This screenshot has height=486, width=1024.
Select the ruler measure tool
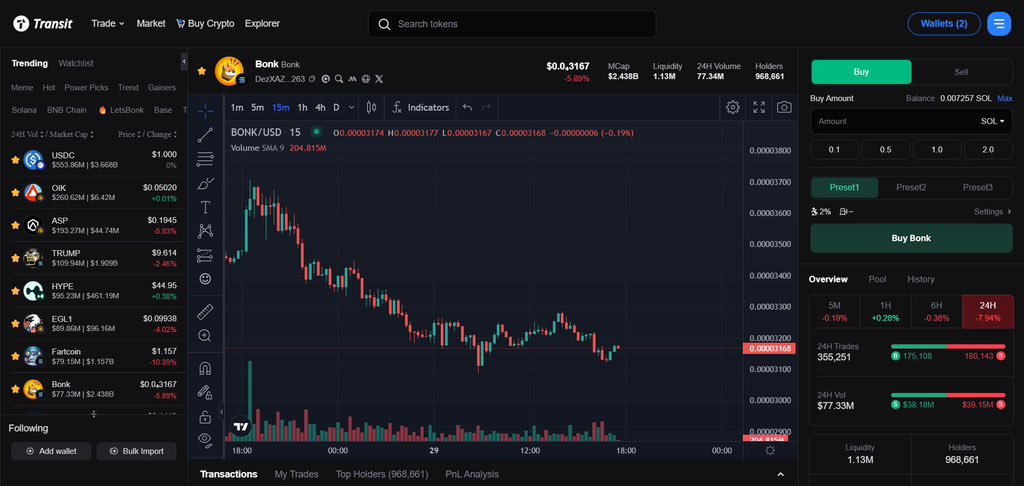click(x=205, y=312)
